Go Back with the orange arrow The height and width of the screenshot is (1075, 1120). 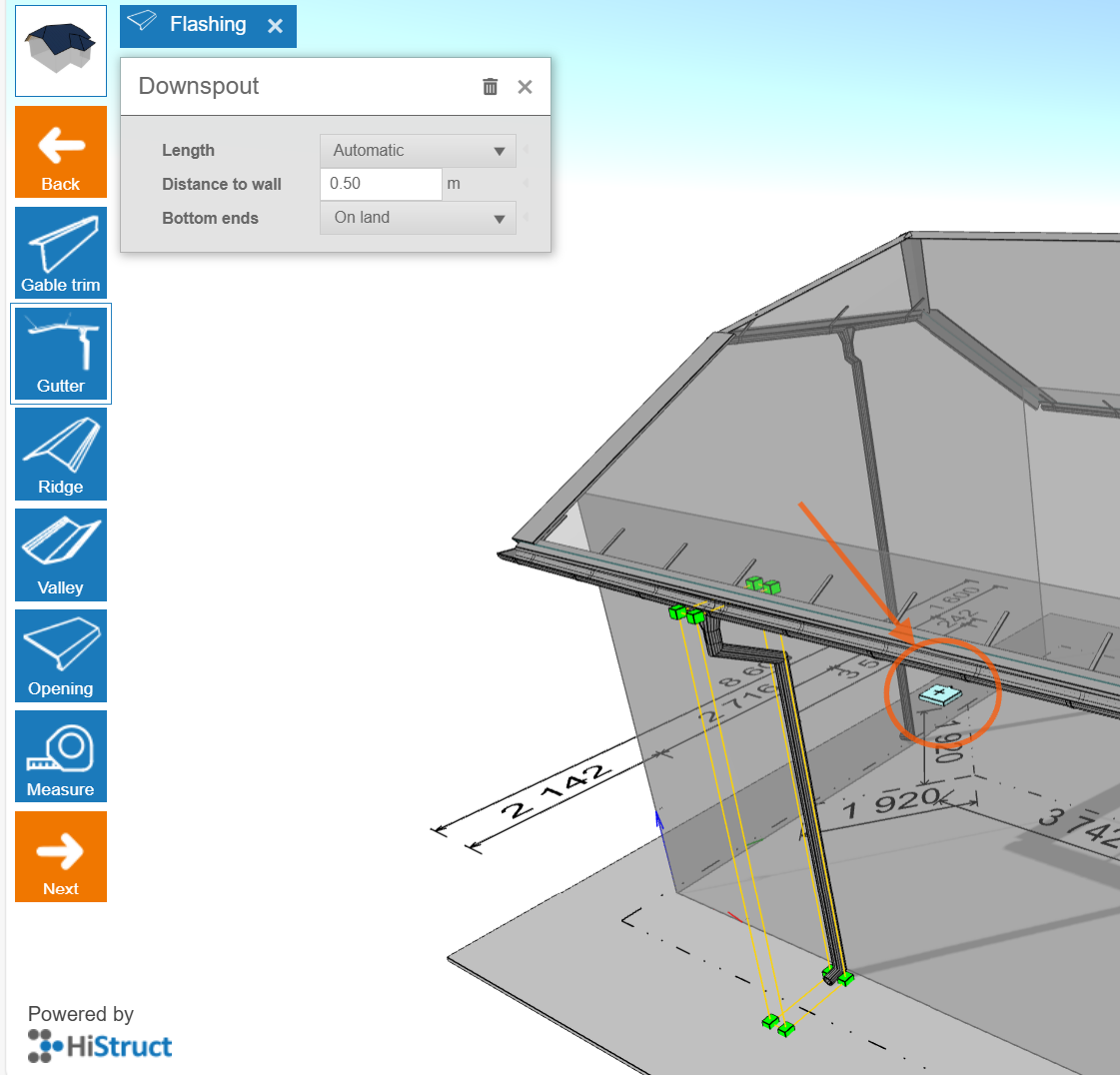tap(61, 152)
